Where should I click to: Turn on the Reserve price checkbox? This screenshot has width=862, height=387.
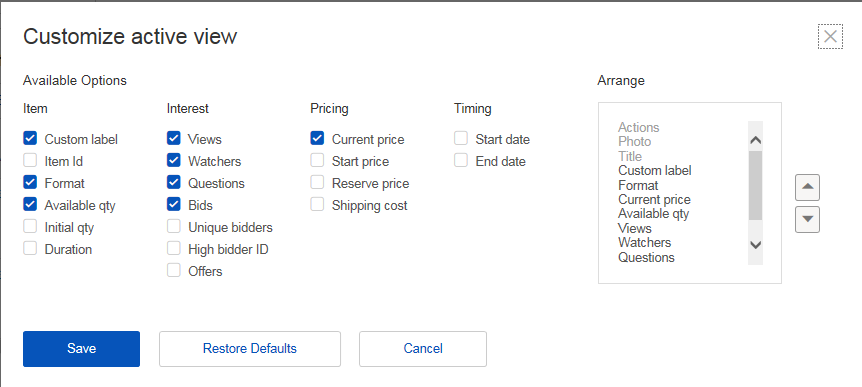317,183
